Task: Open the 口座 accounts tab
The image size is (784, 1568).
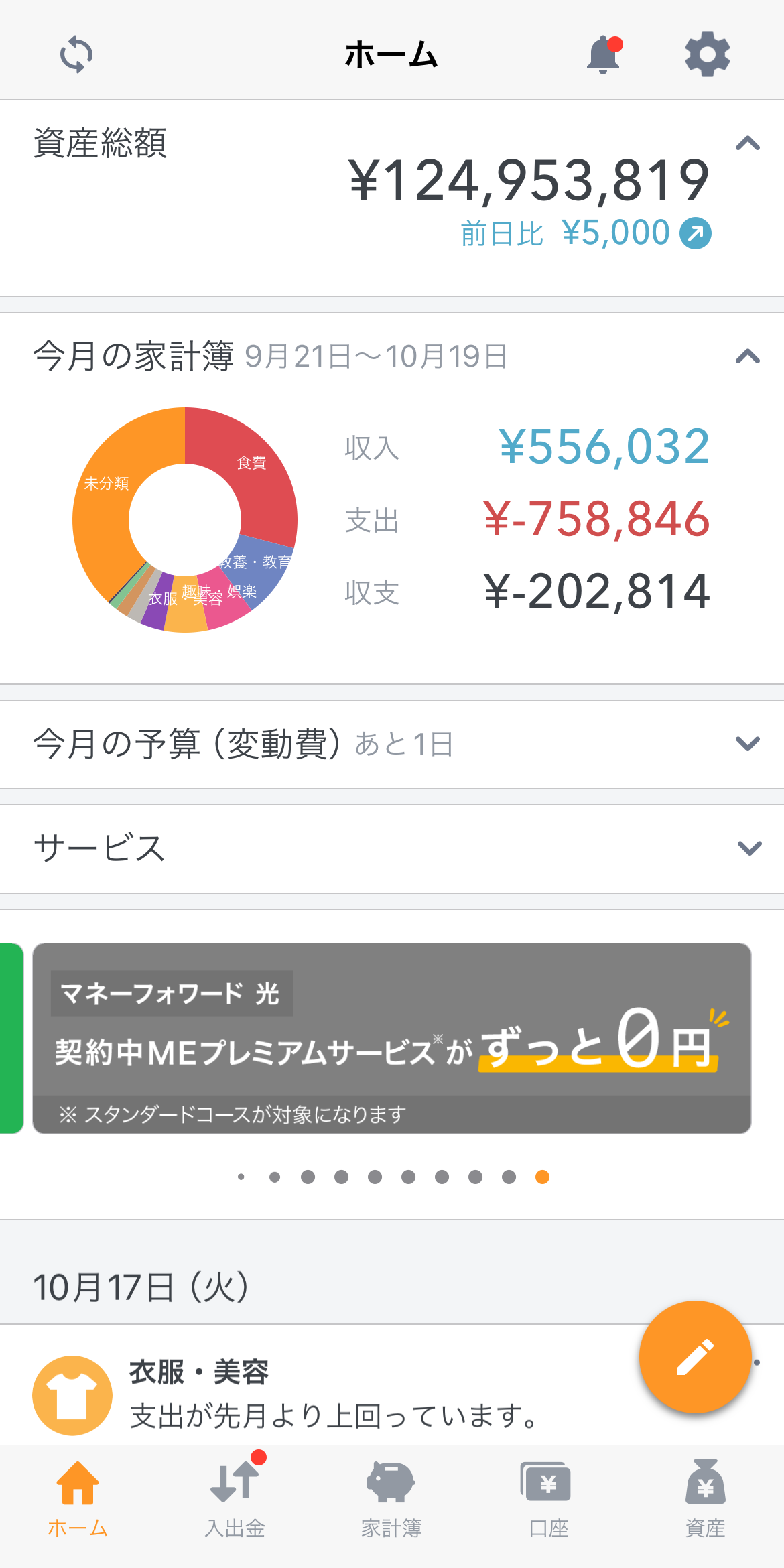Action: click(x=548, y=1499)
